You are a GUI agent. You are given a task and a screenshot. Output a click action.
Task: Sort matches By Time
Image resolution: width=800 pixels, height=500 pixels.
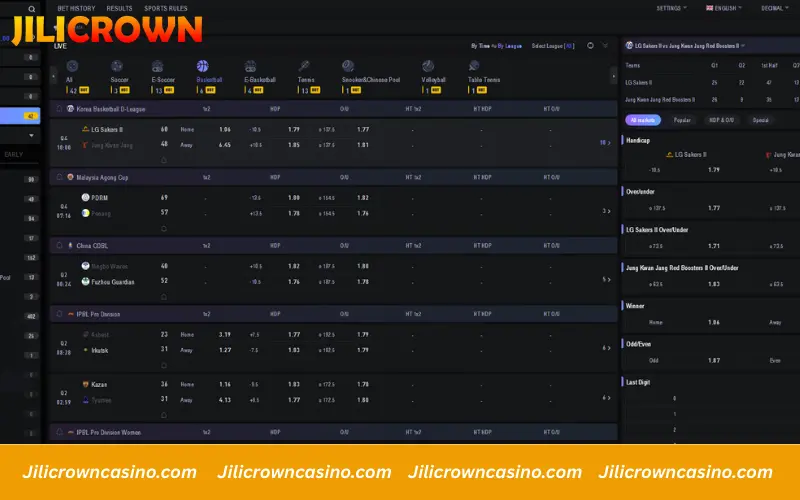pos(480,46)
